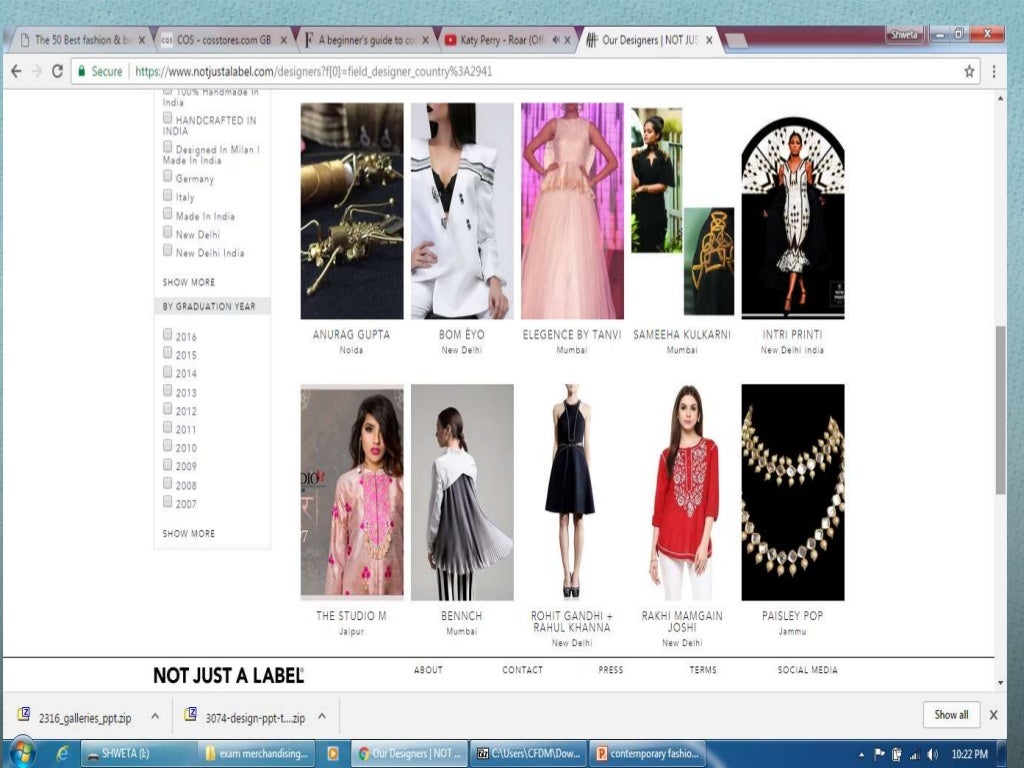1024x768 pixels.
Task: Launch Internet Explorer from the taskbar
Action: [63, 754]
